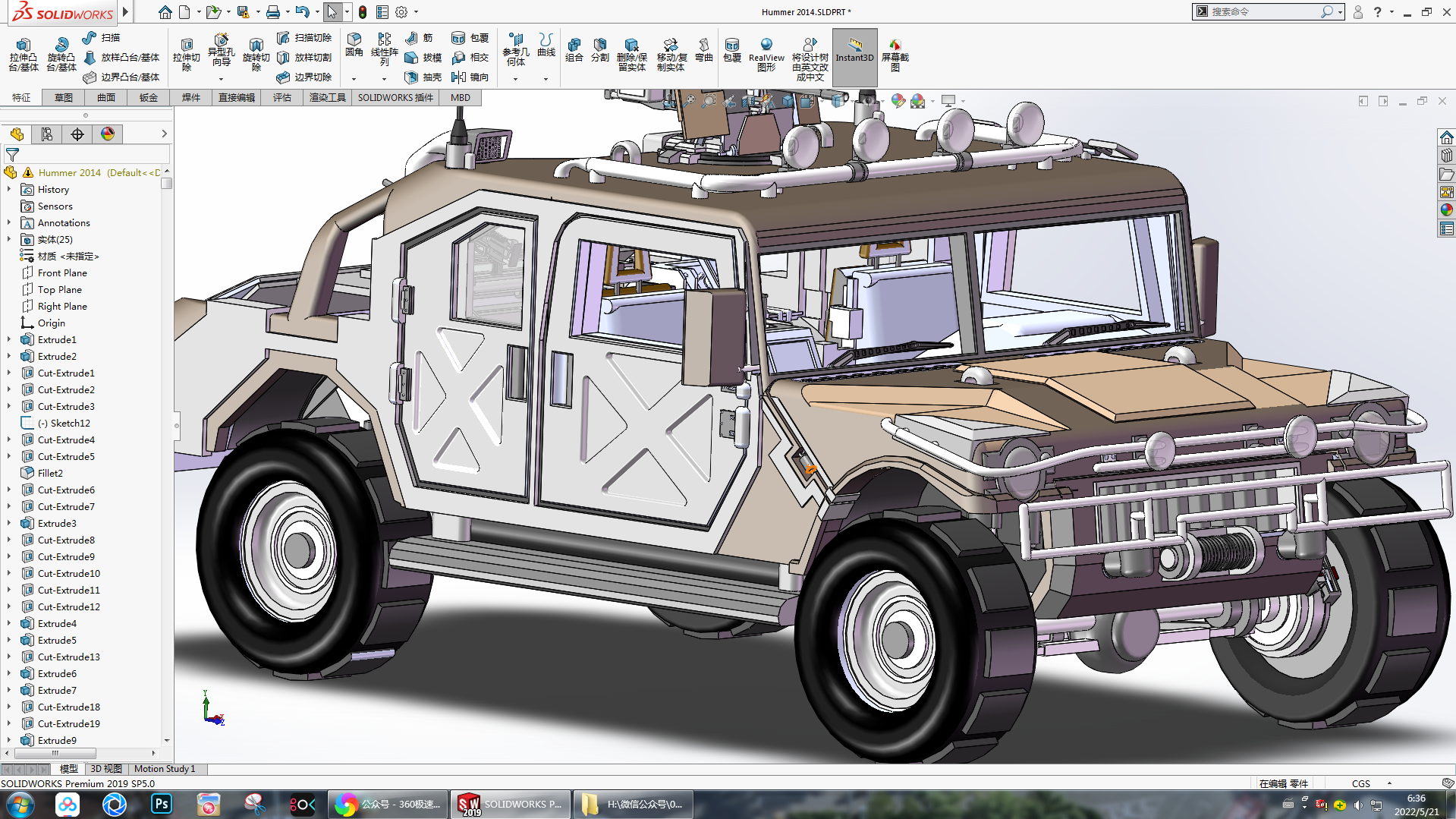Open the 3D 视图 bottom tab

[106, 769]
